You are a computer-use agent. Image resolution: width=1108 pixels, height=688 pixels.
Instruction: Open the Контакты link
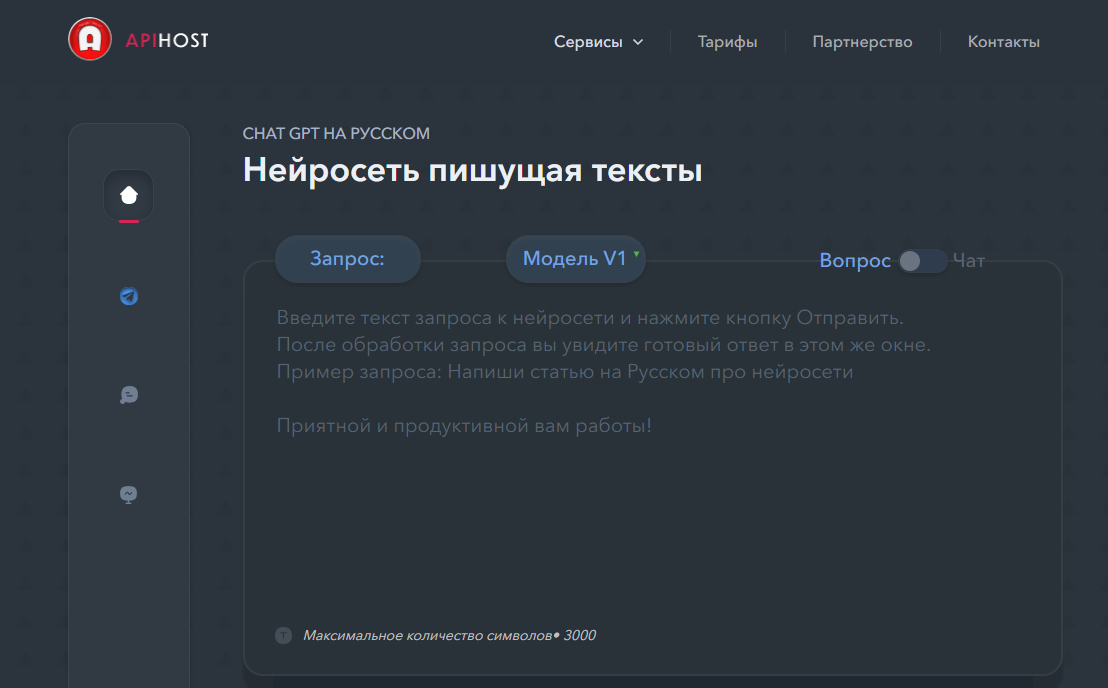[x=1003, y=42]
